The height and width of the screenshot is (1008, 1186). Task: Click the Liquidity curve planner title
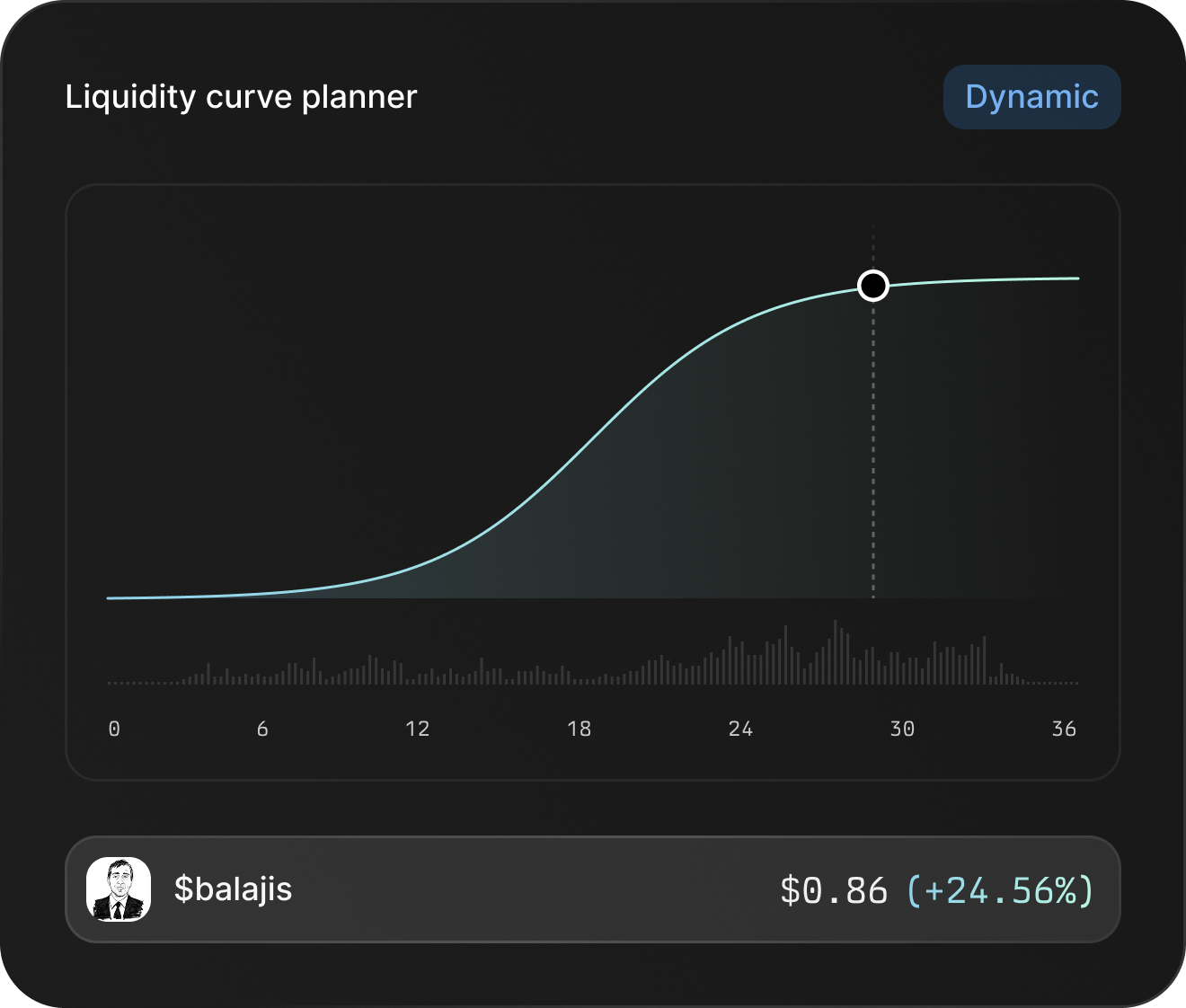click(241, 97)
